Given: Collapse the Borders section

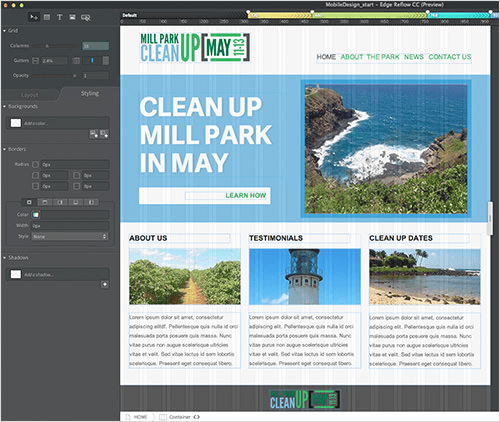Looking at the screenshot, I should (x=4, y=149).
